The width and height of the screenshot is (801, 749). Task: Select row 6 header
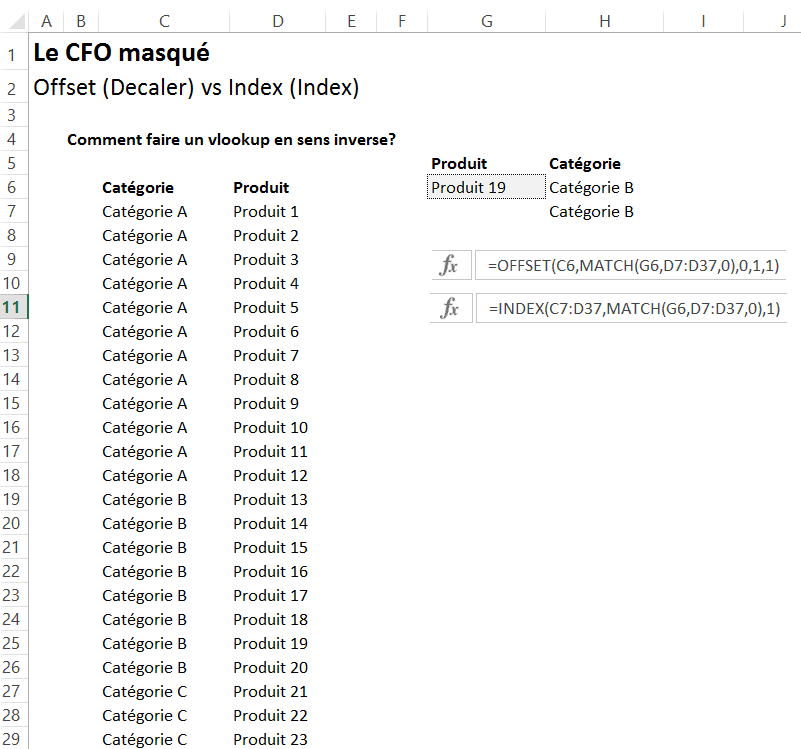[14, 187]
